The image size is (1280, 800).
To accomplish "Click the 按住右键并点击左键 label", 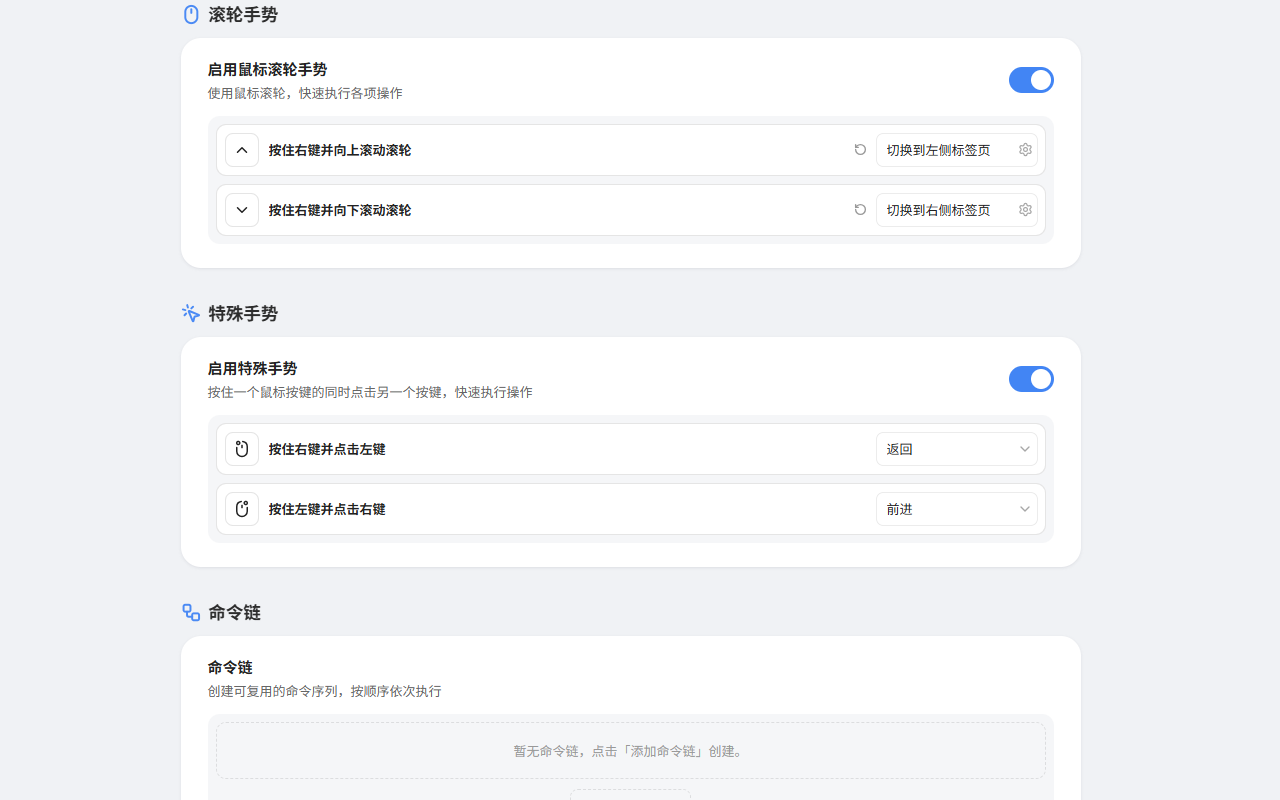I will tap(327, 449).
